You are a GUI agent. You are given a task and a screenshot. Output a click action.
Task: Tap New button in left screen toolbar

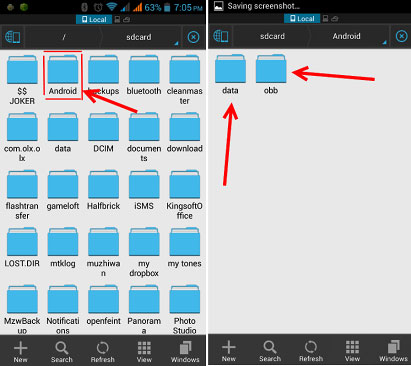point(21,352)
